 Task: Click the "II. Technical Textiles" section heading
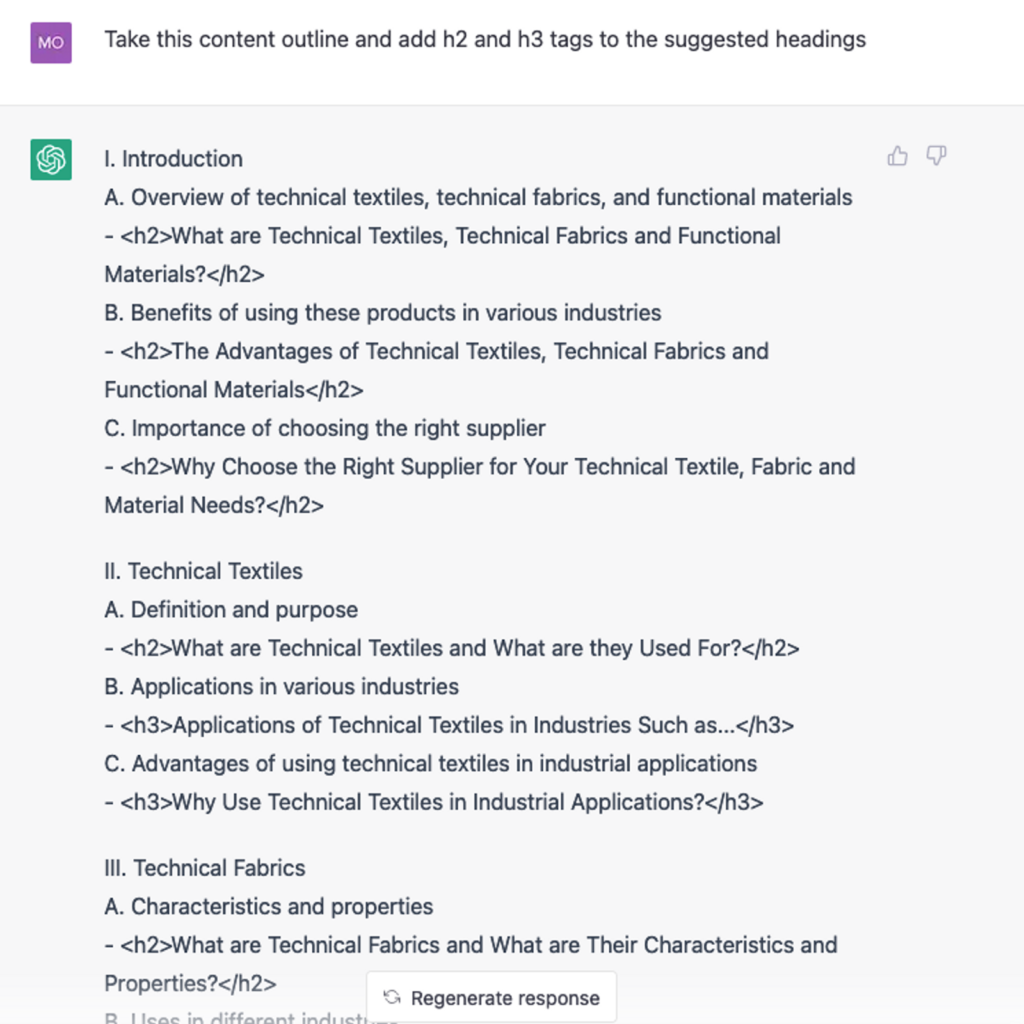click(203, 571)
